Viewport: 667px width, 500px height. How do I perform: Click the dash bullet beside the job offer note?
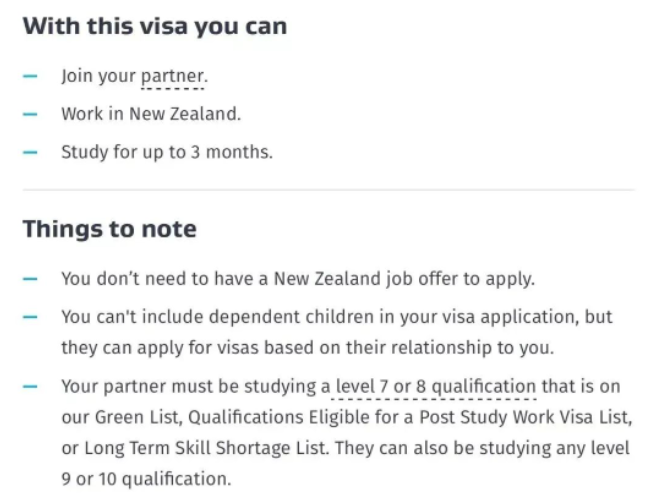tap(30, 278)
